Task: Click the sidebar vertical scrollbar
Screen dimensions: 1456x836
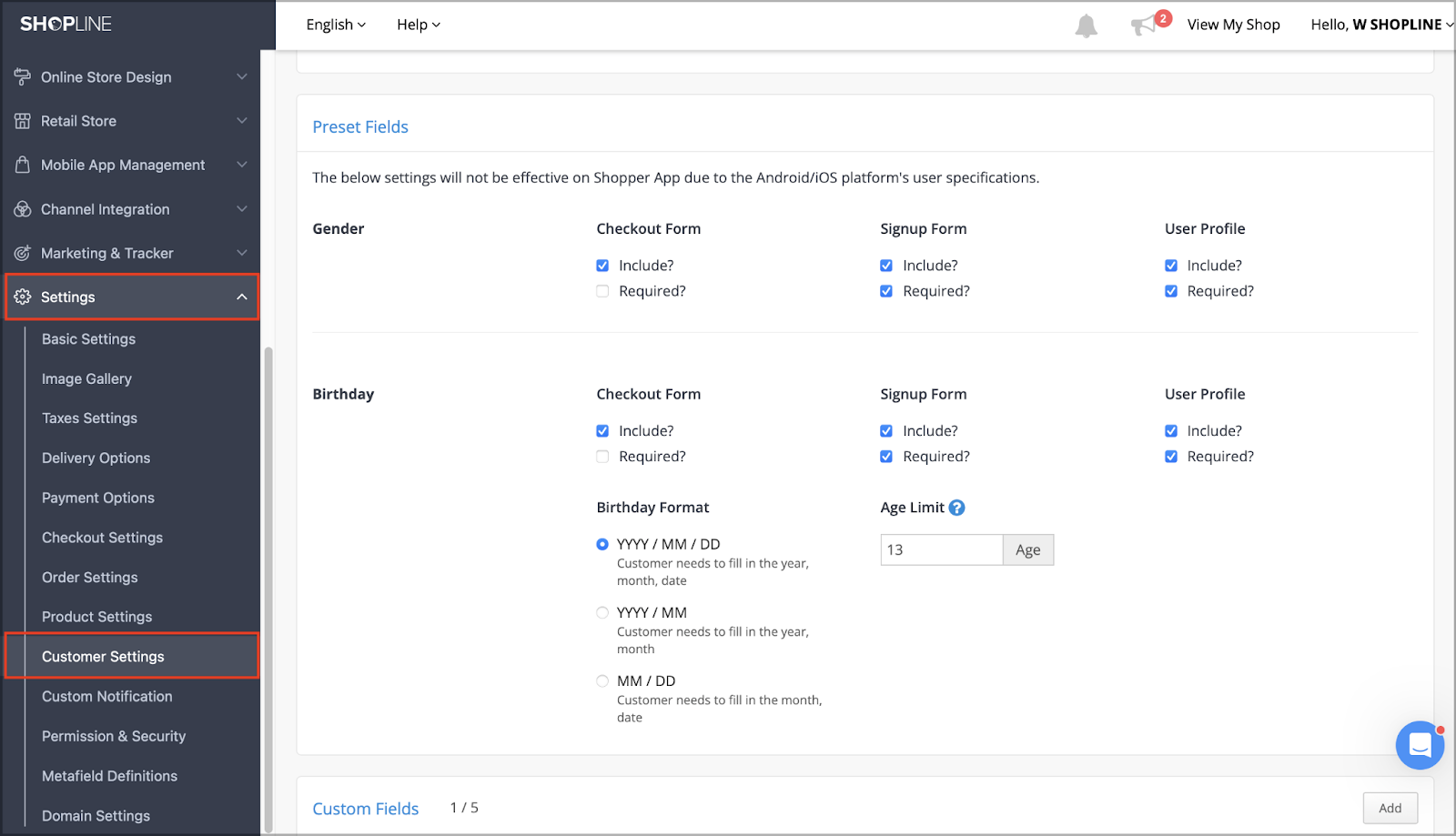Action: pos(268,589)
